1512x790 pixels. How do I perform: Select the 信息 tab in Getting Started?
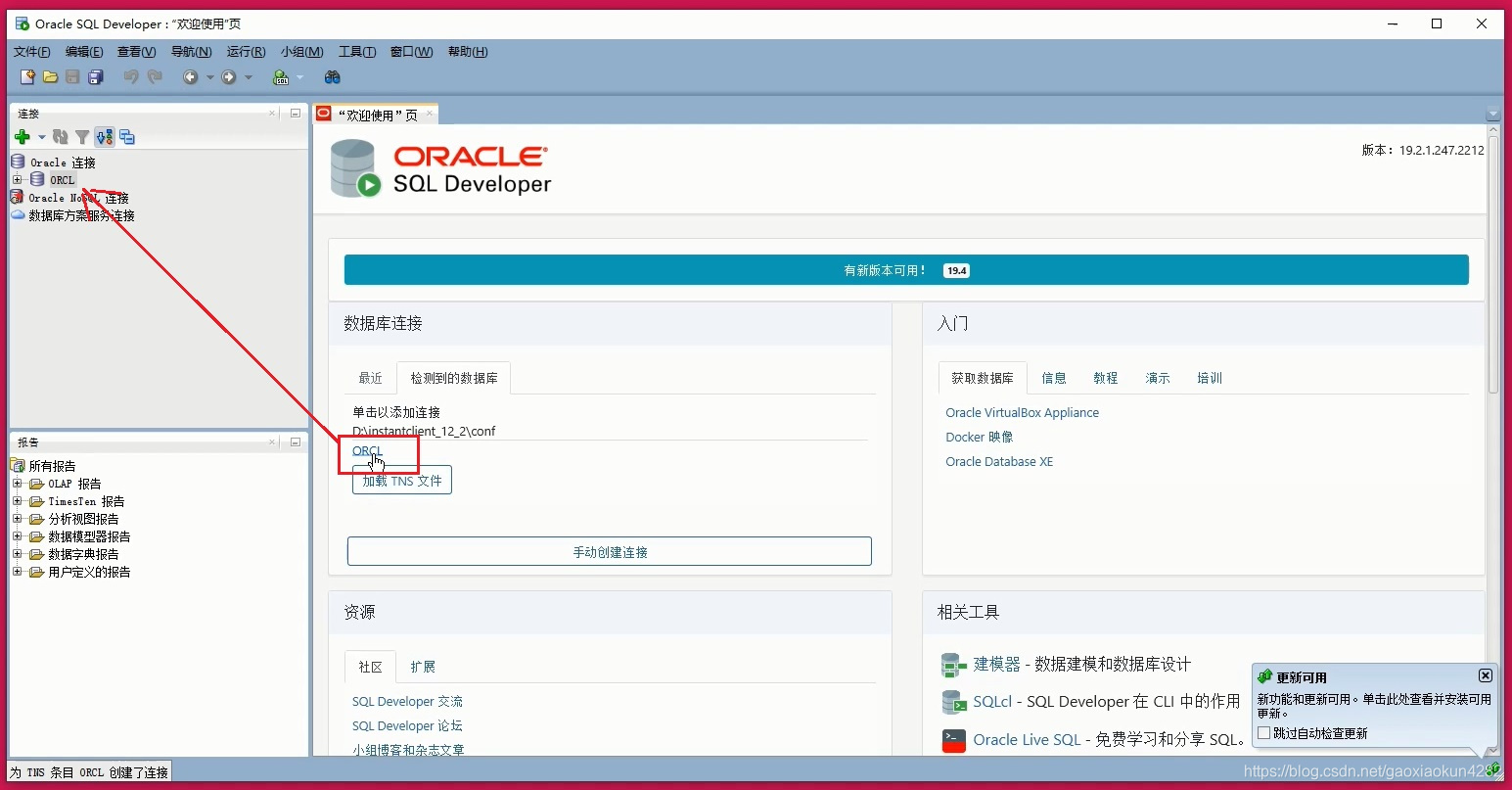click(1054, 378)
